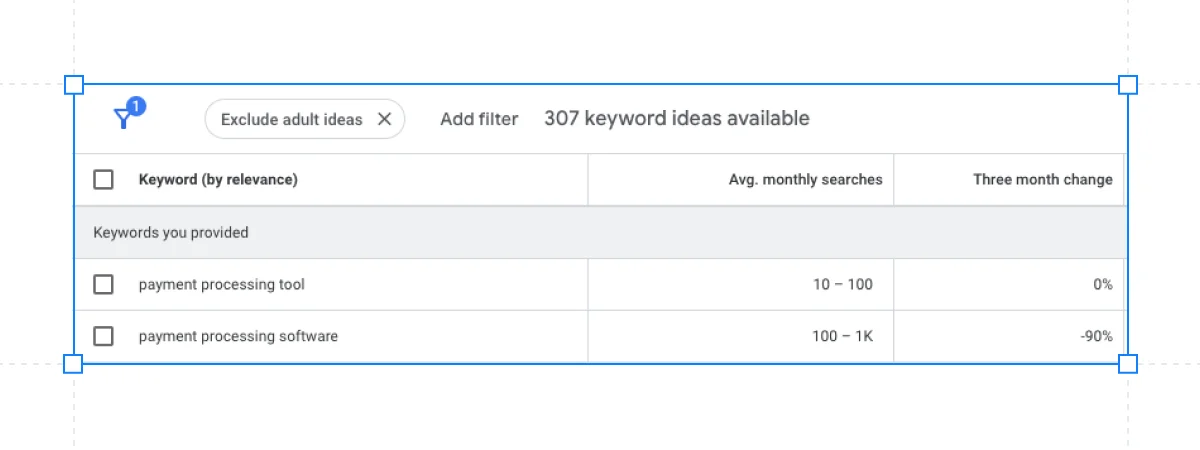The height and width of the screenshot is (450, 1200).
Task: Sort by Avg. monthly searches column
Action: [805, 180]
